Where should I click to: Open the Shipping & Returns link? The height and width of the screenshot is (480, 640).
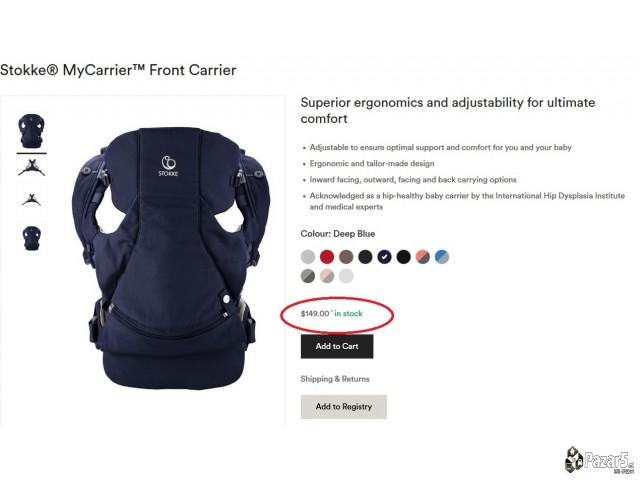(335, 379)
